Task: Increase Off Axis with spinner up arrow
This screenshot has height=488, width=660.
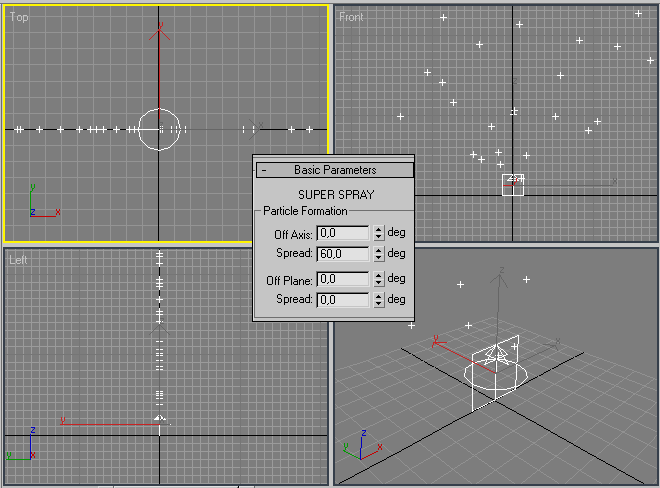Action: [x=379, y=230]
